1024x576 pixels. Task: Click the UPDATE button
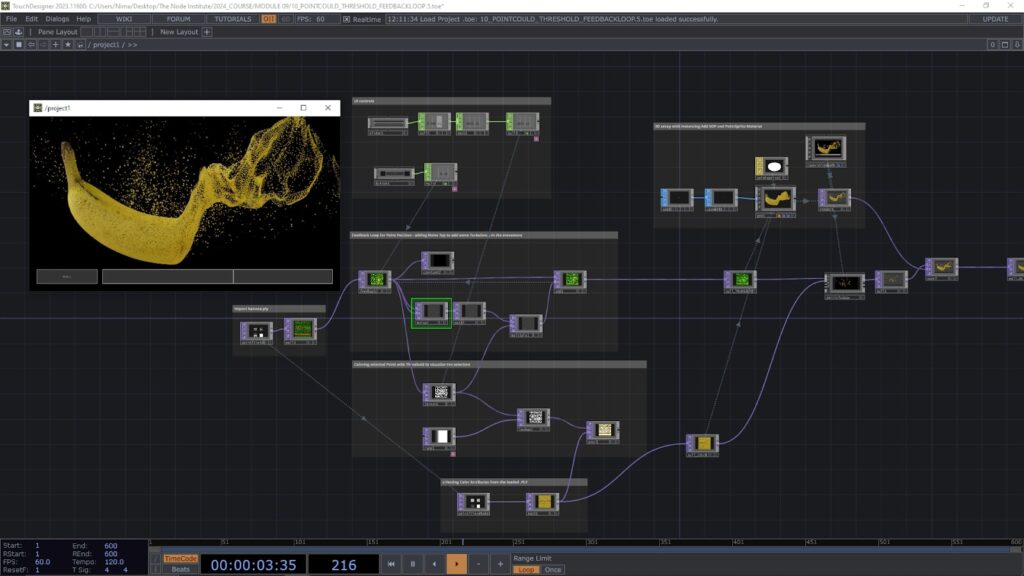pyautogui.click(x=995, y=19)
